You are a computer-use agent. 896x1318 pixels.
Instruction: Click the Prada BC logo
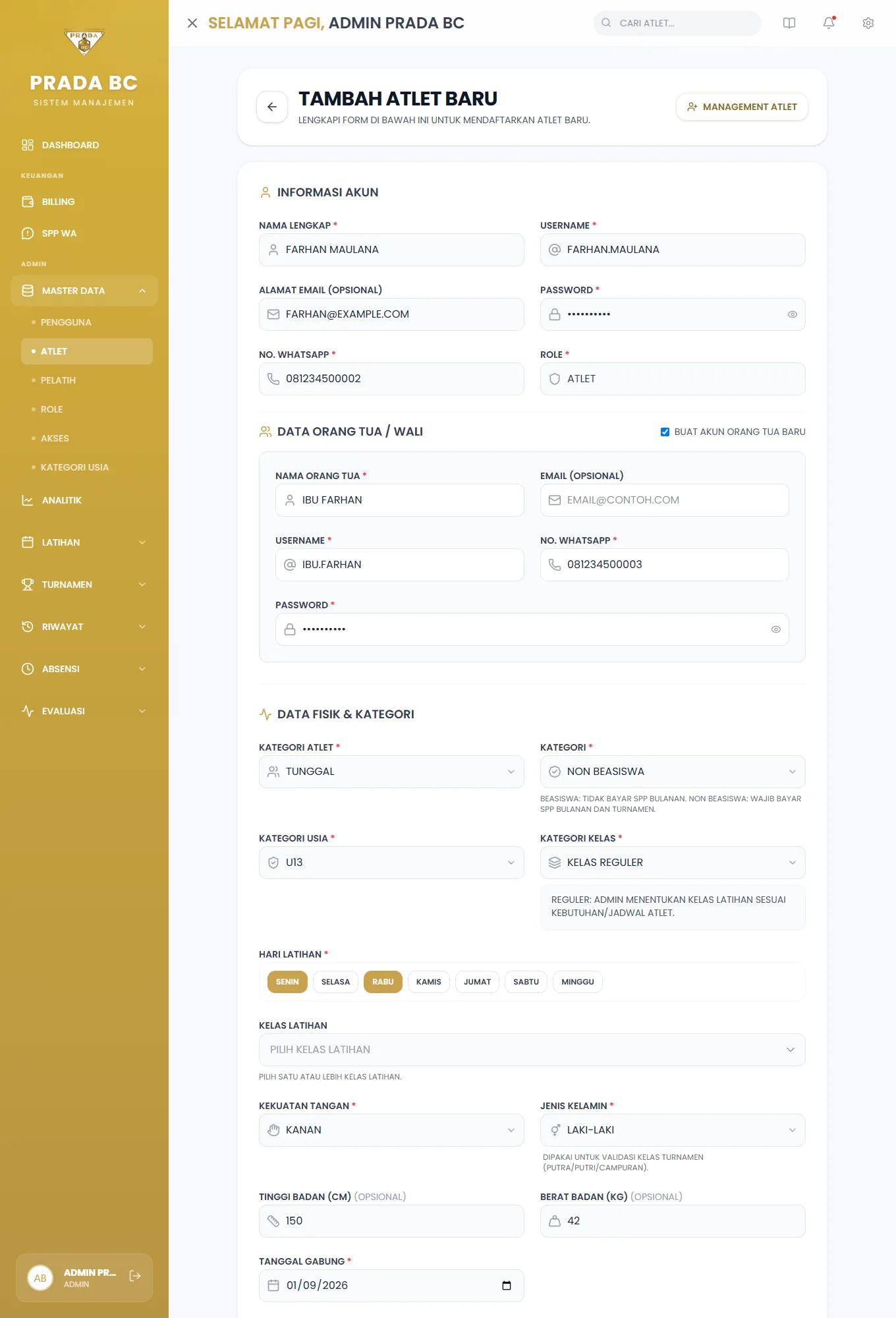84,43
